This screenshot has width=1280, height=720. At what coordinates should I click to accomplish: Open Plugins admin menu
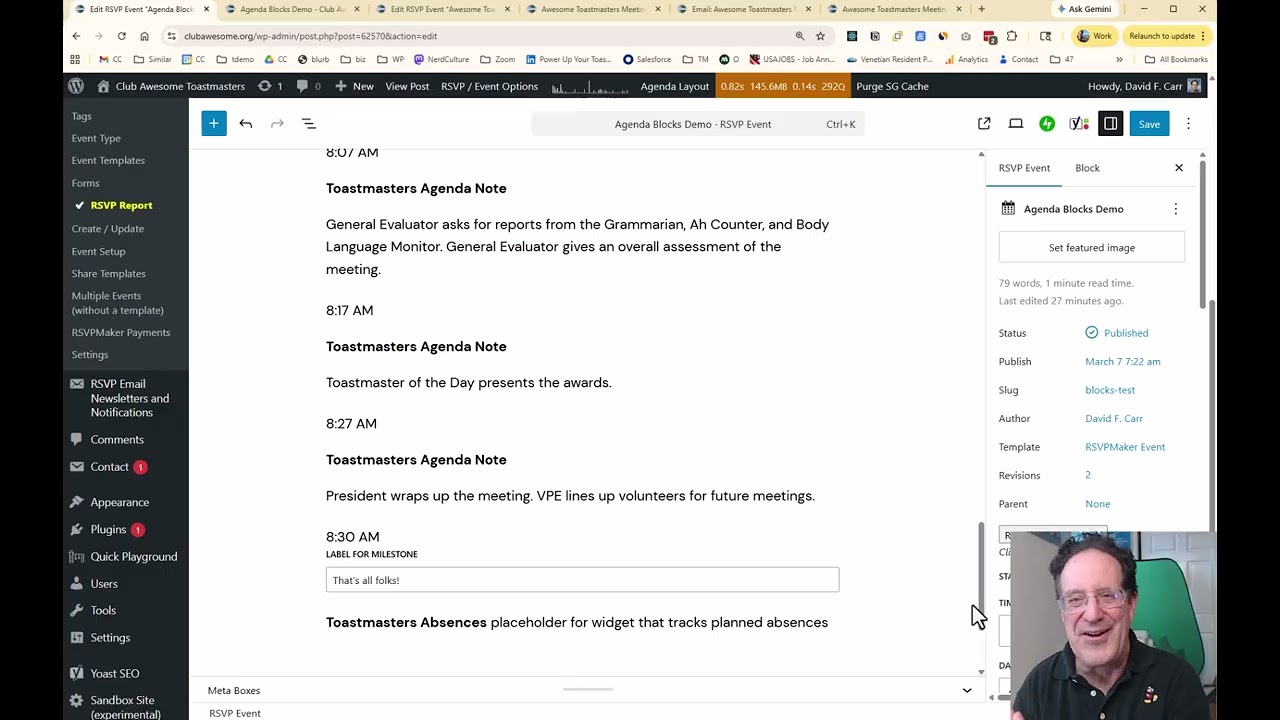click(x=108, y=530)
